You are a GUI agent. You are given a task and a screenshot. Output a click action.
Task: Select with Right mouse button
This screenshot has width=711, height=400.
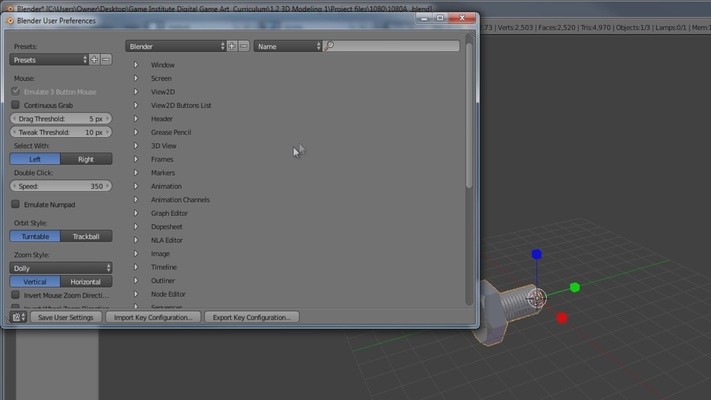pos(86,159)
